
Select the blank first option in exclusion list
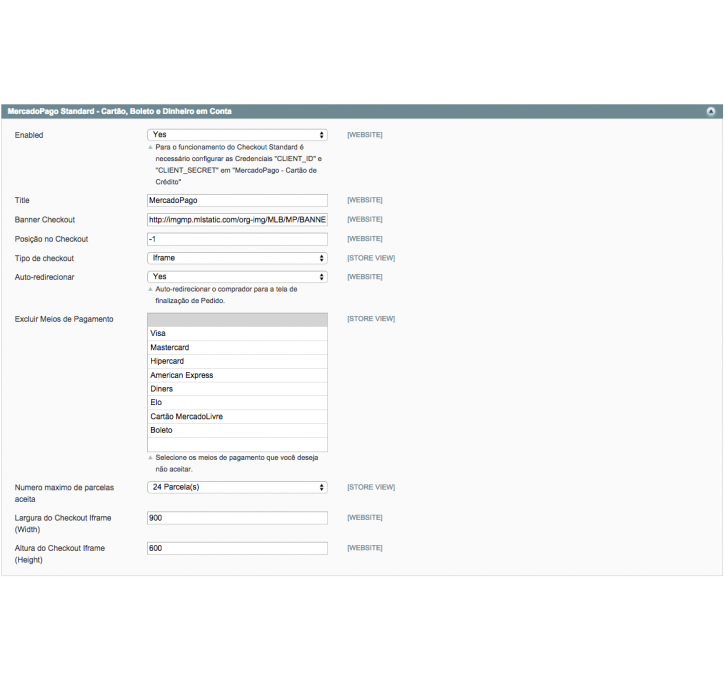tap(237, 320)
